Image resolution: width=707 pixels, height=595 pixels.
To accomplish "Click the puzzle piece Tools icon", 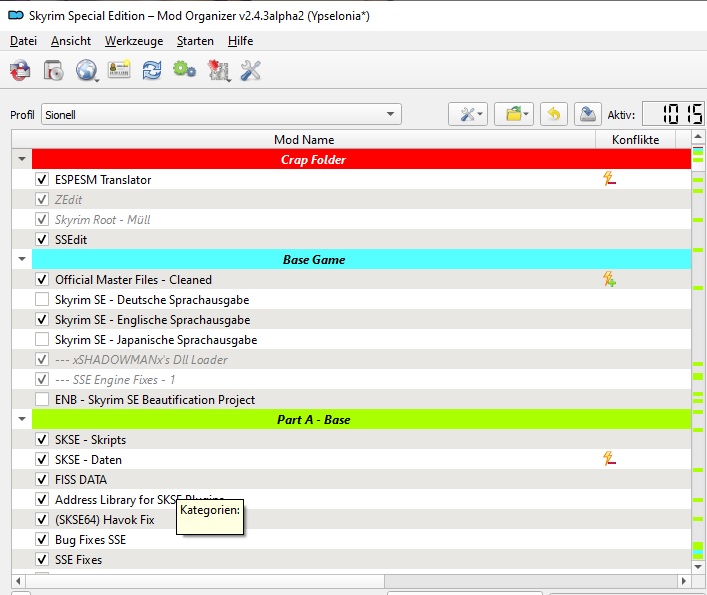I will click(x=218, y=70).
